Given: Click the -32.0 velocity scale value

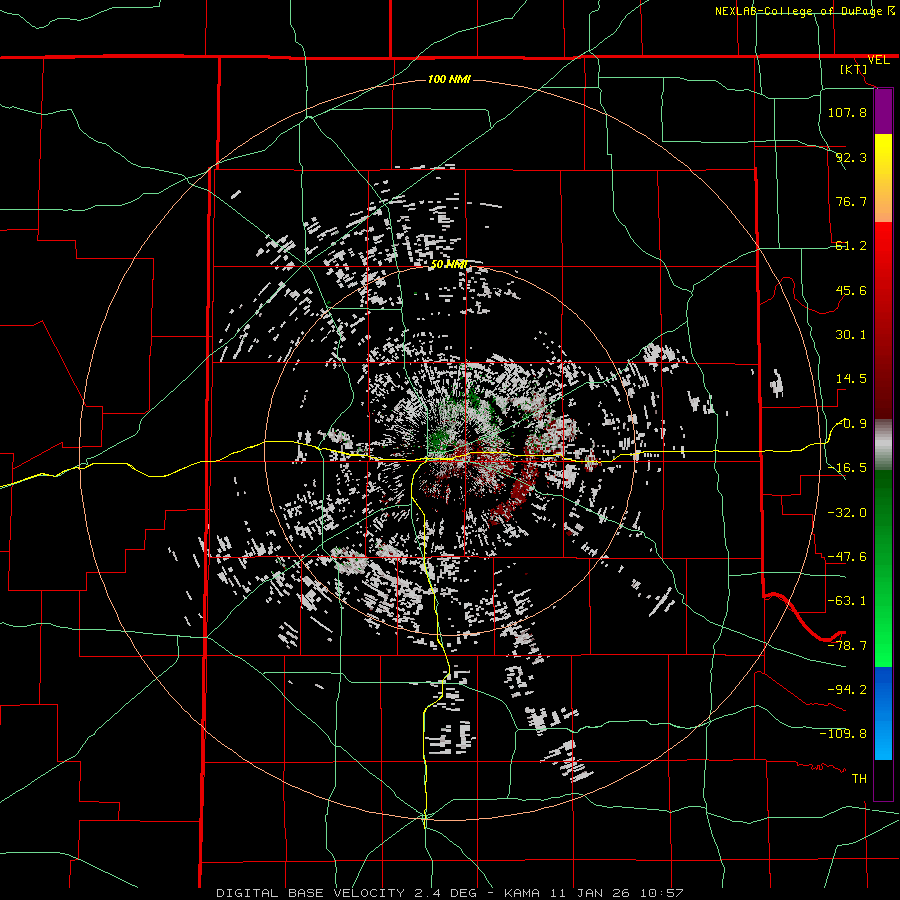Looking at the screenshot, I should click(x=847, y=513).
